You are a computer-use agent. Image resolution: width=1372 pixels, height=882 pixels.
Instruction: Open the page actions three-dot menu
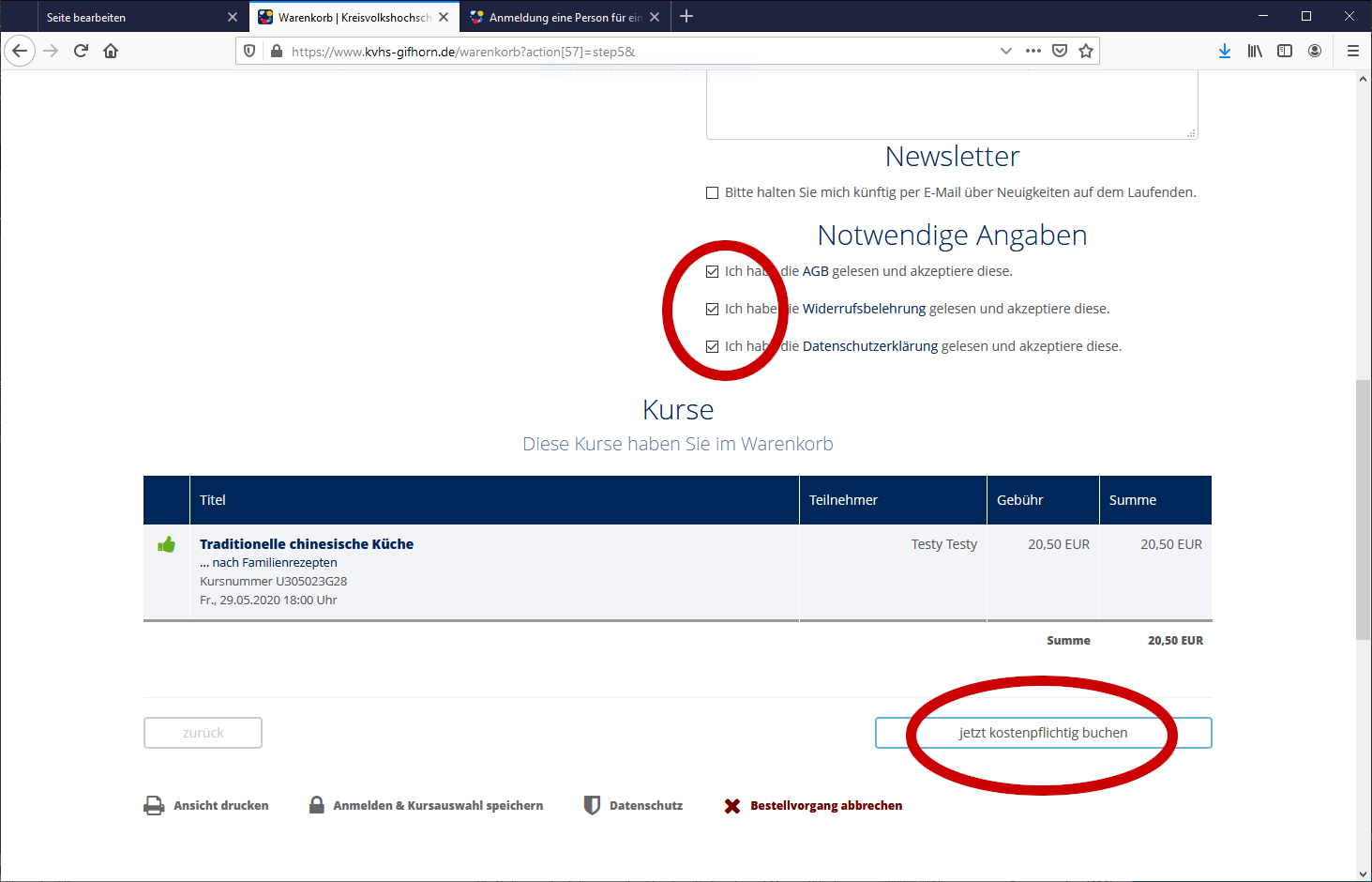pos(1033,51)
